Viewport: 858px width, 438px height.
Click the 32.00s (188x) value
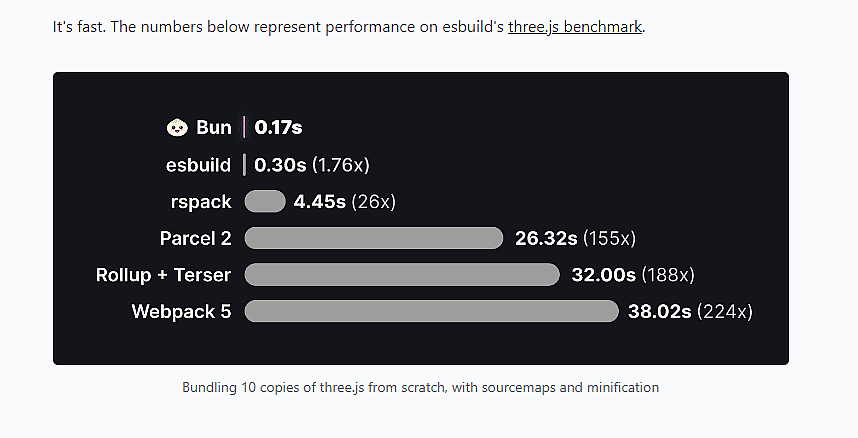pos(633,275)
